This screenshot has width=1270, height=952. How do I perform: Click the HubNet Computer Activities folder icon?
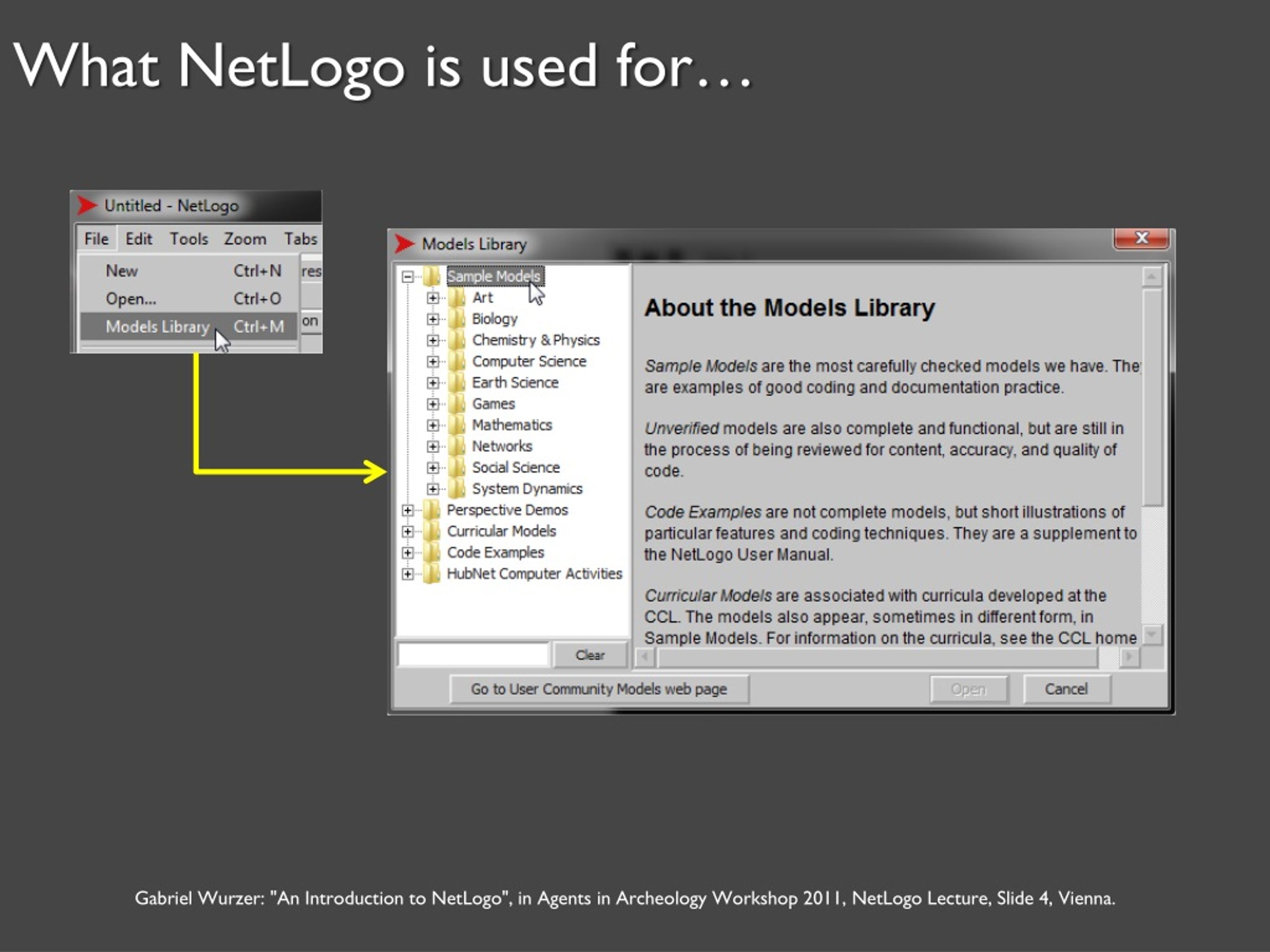point(432,573)
